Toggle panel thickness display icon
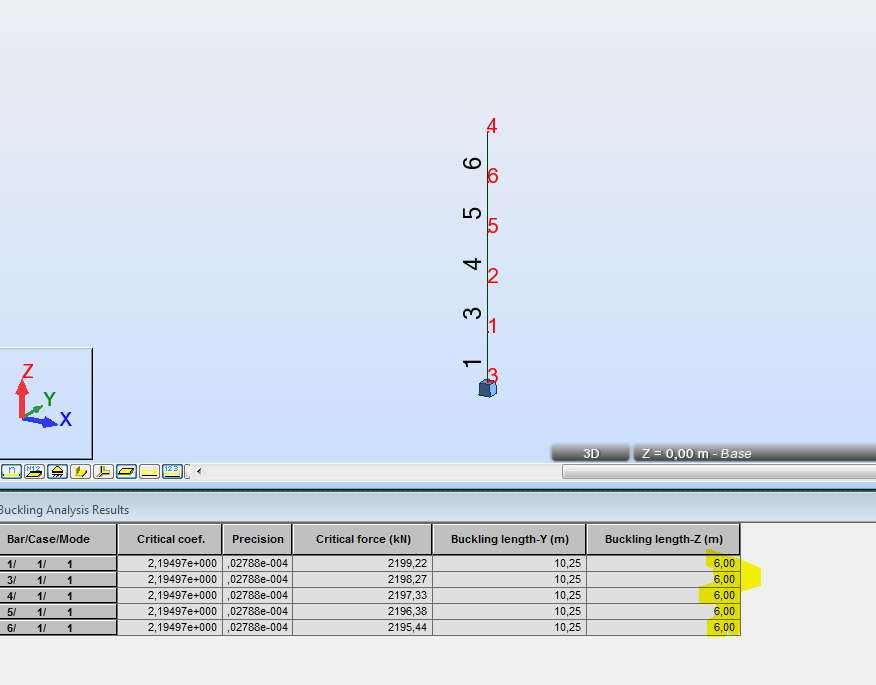The image size is (876, 685). (x=126, y=472)
